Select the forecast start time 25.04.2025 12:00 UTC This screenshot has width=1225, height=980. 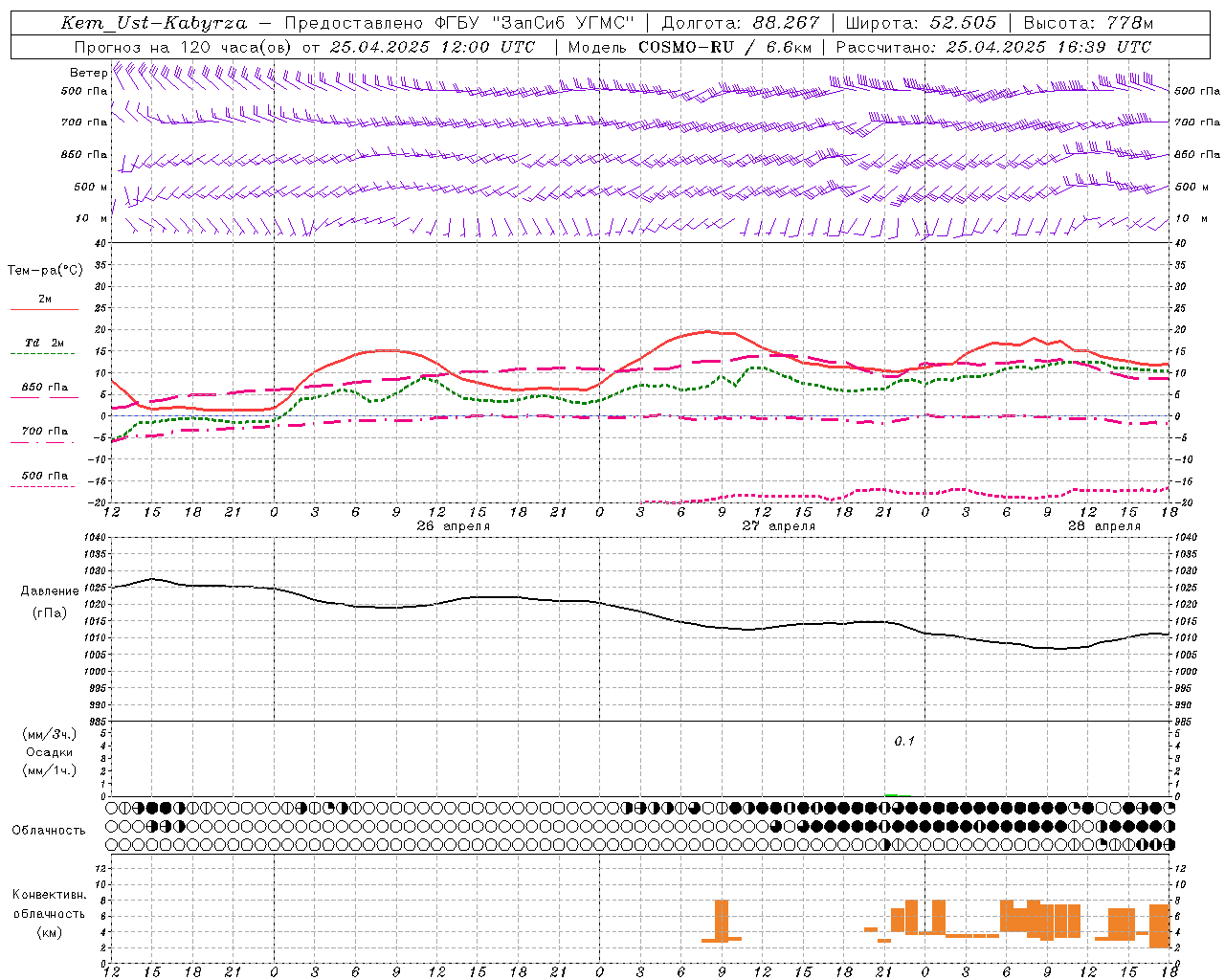point(432,47)
